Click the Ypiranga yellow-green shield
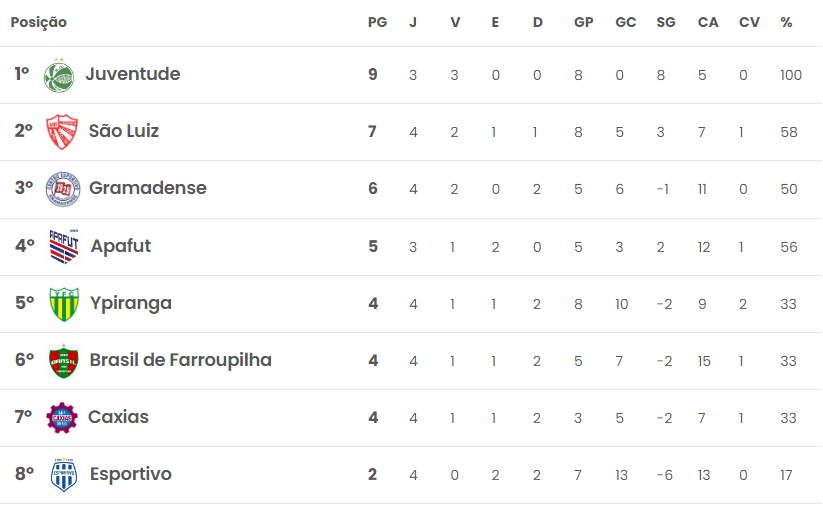This screenshot has width=823, height=507. tap(64, 304)
